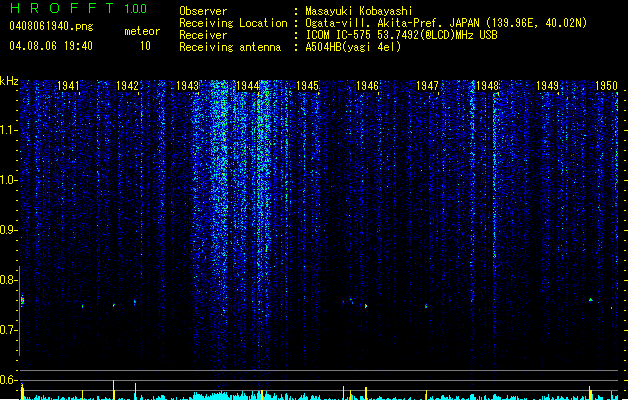The height and width of the screenshot is (400, 629).
Task: Click the 1949 time axis label
Action: point(548,86)
